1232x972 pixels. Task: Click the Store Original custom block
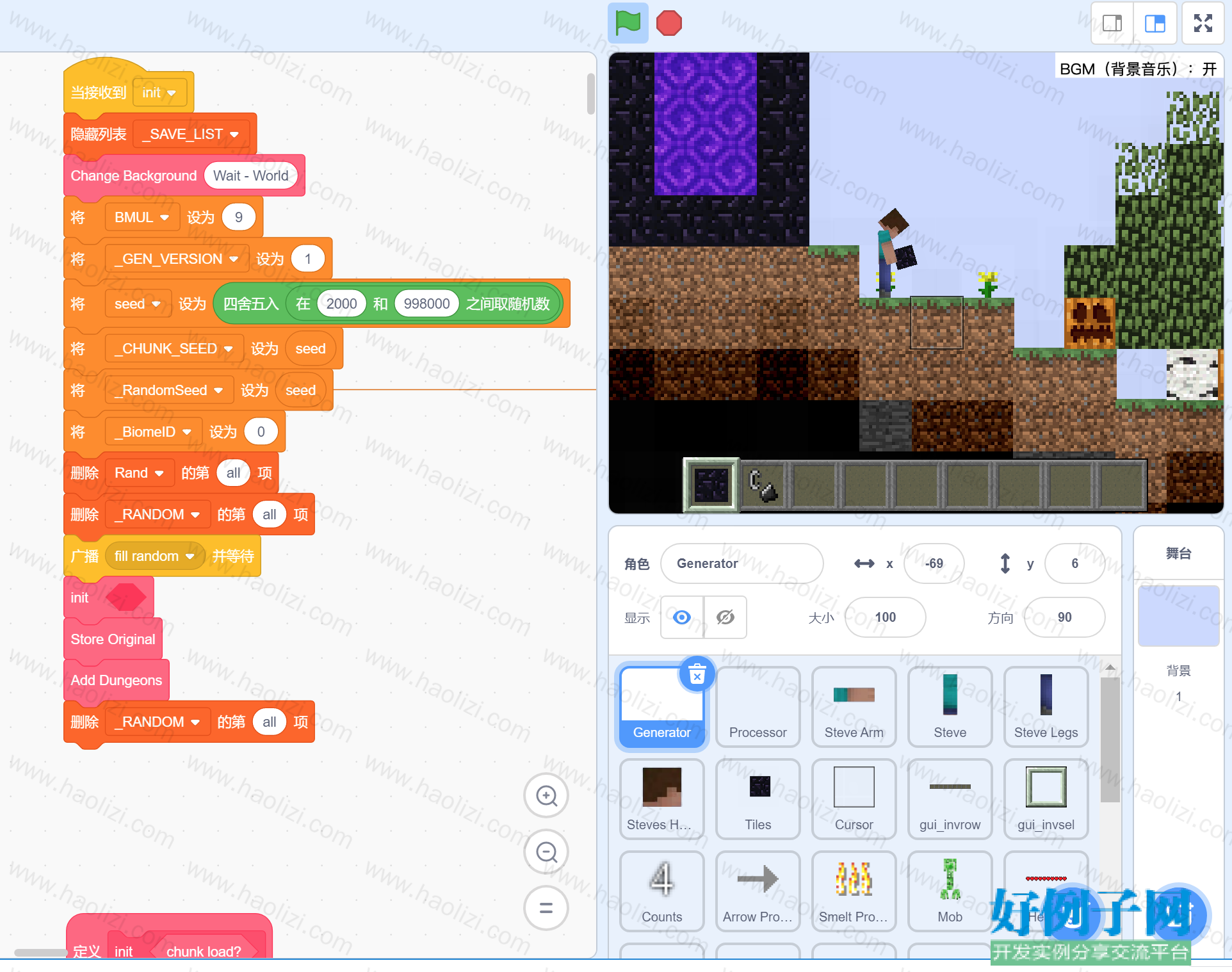coord(113,640)
